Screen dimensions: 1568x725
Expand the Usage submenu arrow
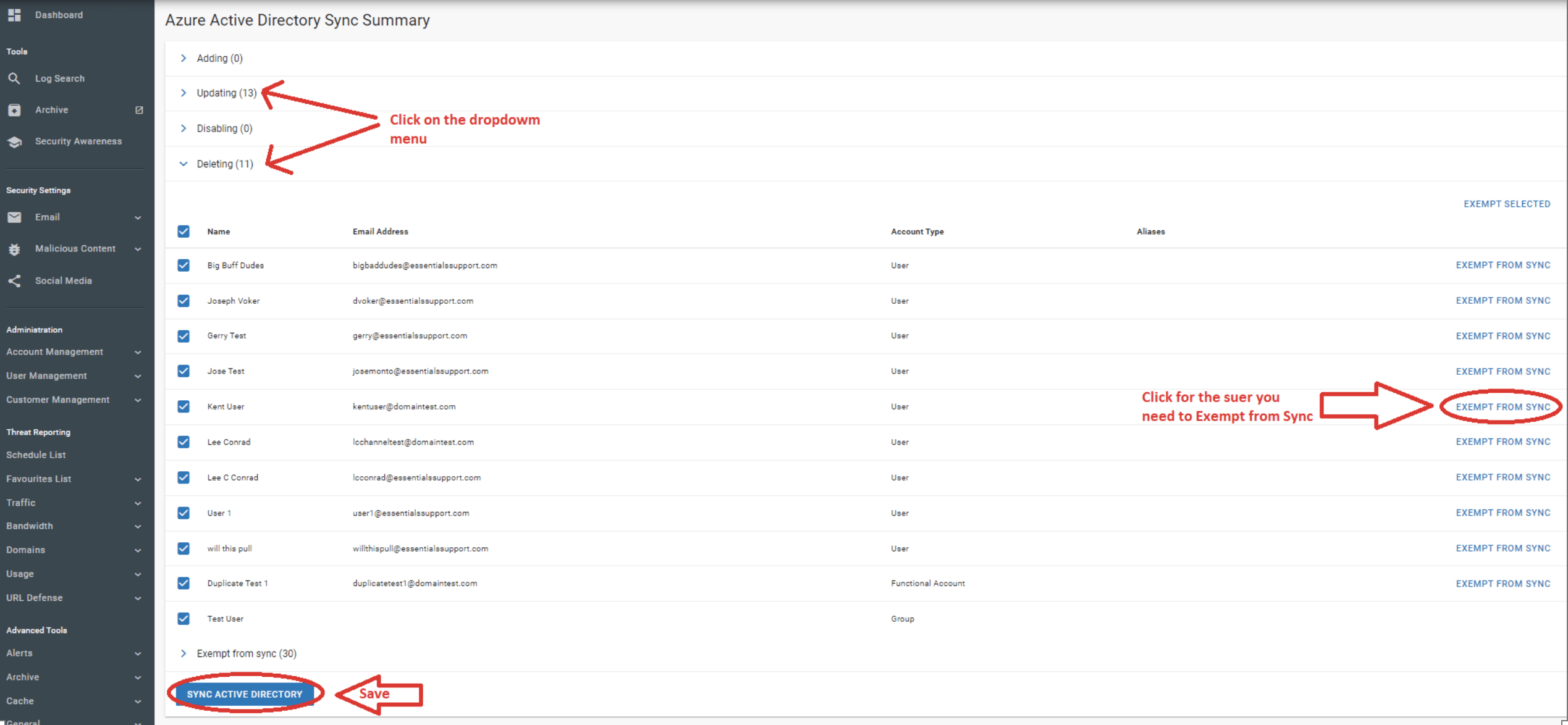[138, 574]
